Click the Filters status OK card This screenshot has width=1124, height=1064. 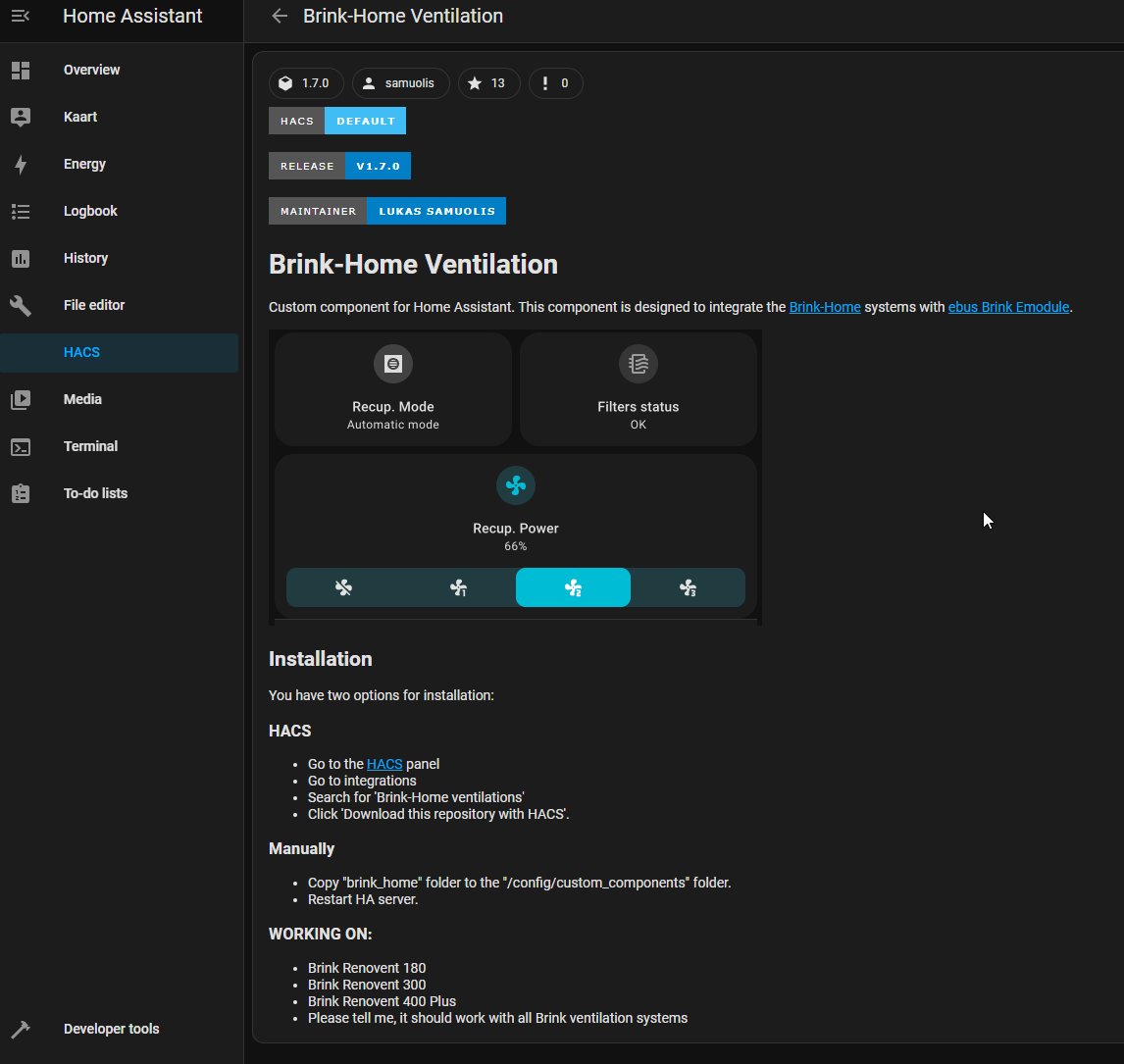pos(638,389)
